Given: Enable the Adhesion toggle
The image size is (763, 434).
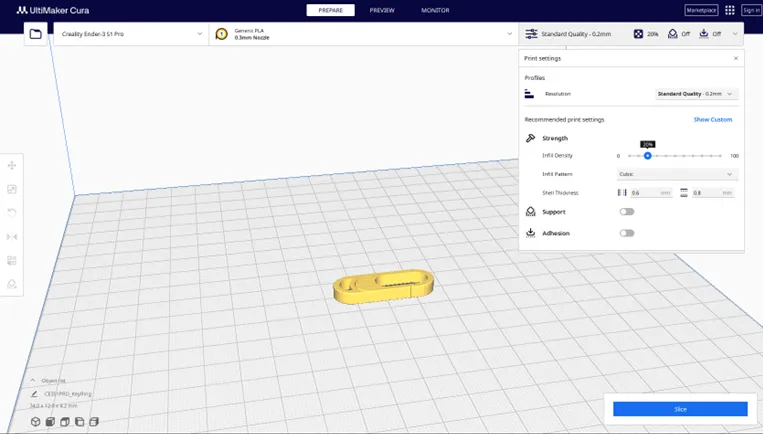Looking at the screenshot, I should pyautogui.click(x=626, y=233).
